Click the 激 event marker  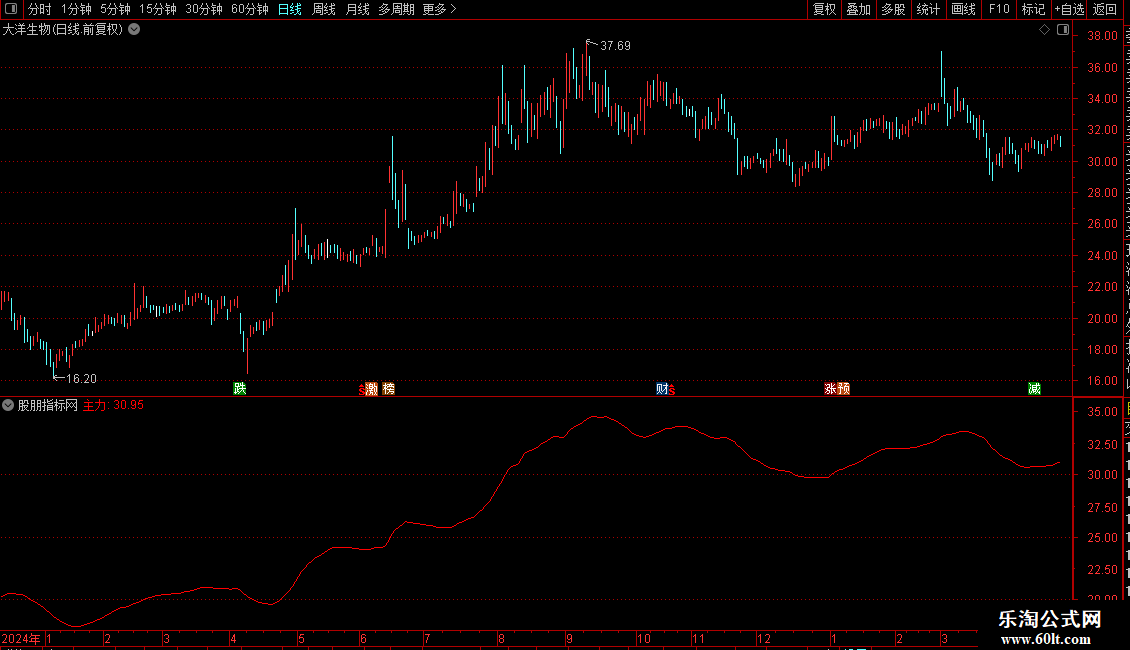click(x=372, y=389)
